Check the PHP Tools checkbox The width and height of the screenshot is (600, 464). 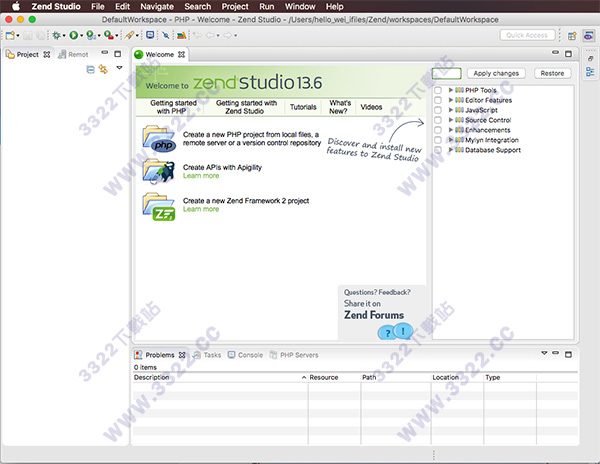point(438,90)
